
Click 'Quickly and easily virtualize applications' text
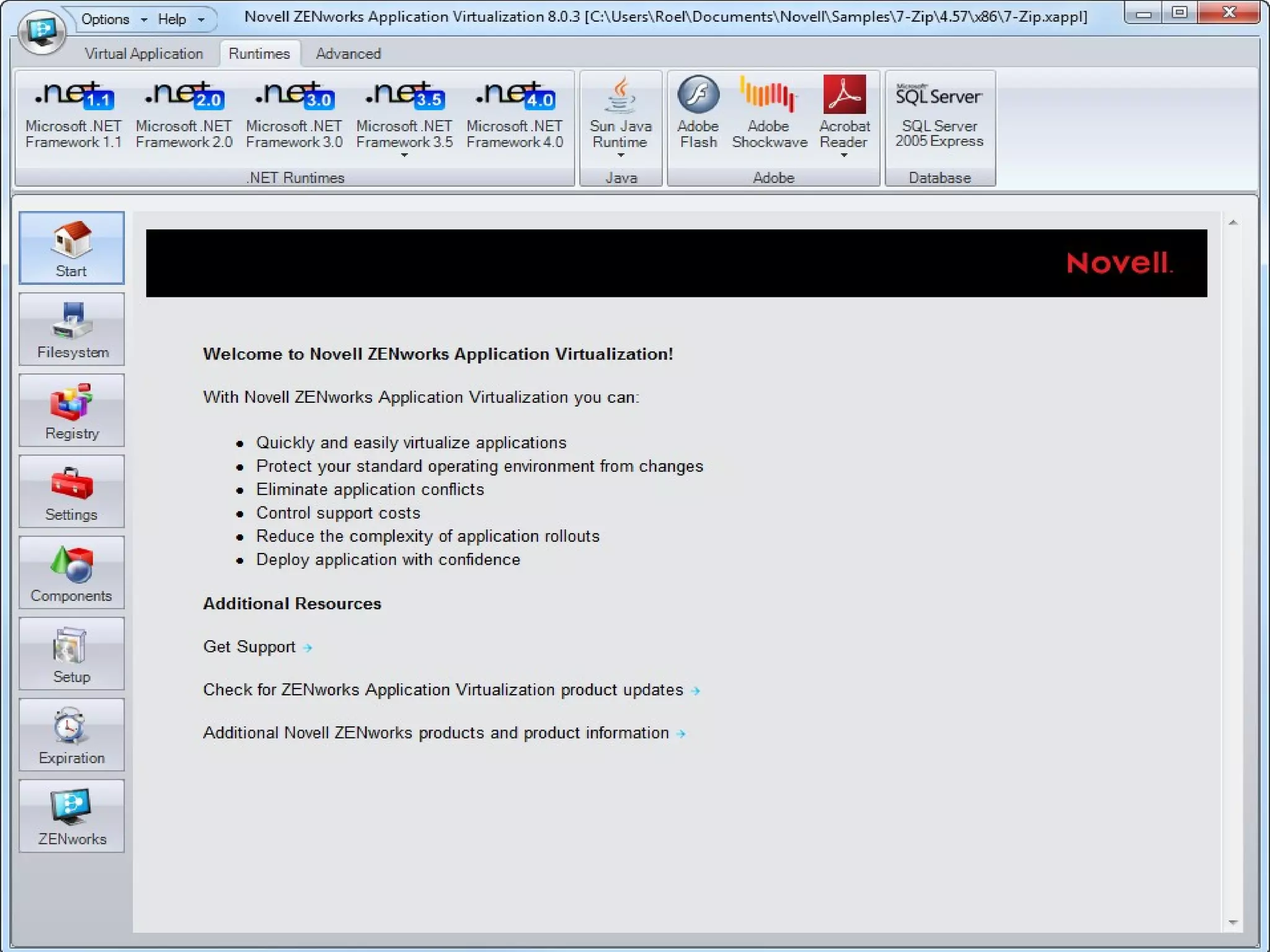411,443
